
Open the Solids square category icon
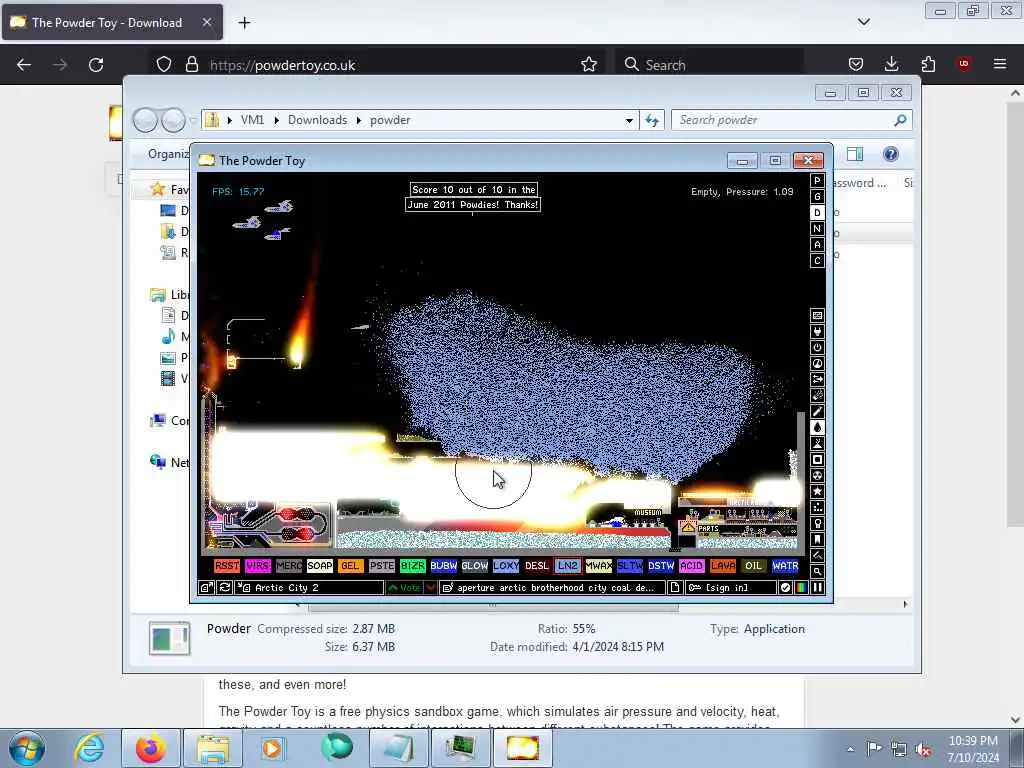click(817, 460)
